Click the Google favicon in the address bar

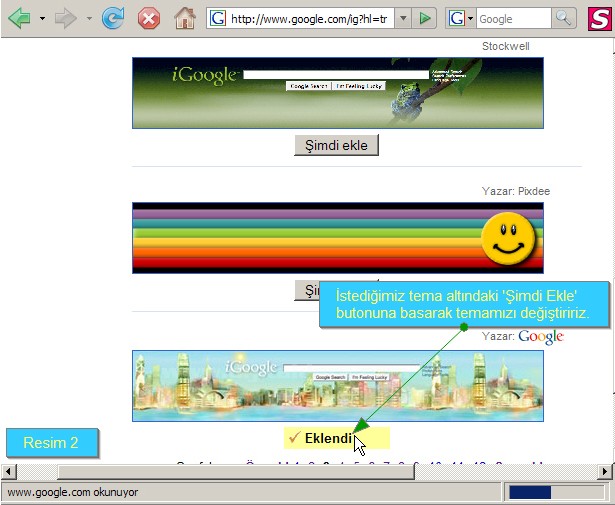click(x=218, y=18)
